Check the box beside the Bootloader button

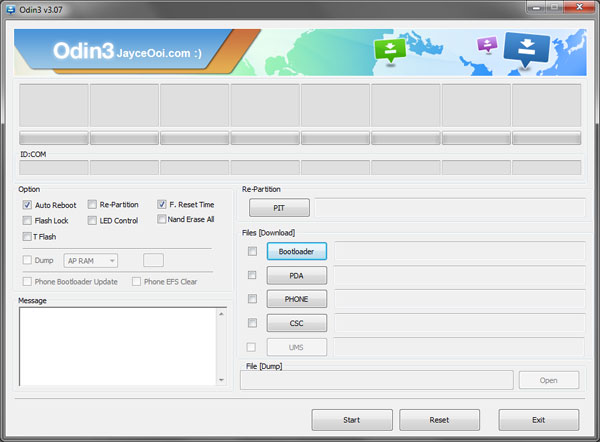click(252, 251)
